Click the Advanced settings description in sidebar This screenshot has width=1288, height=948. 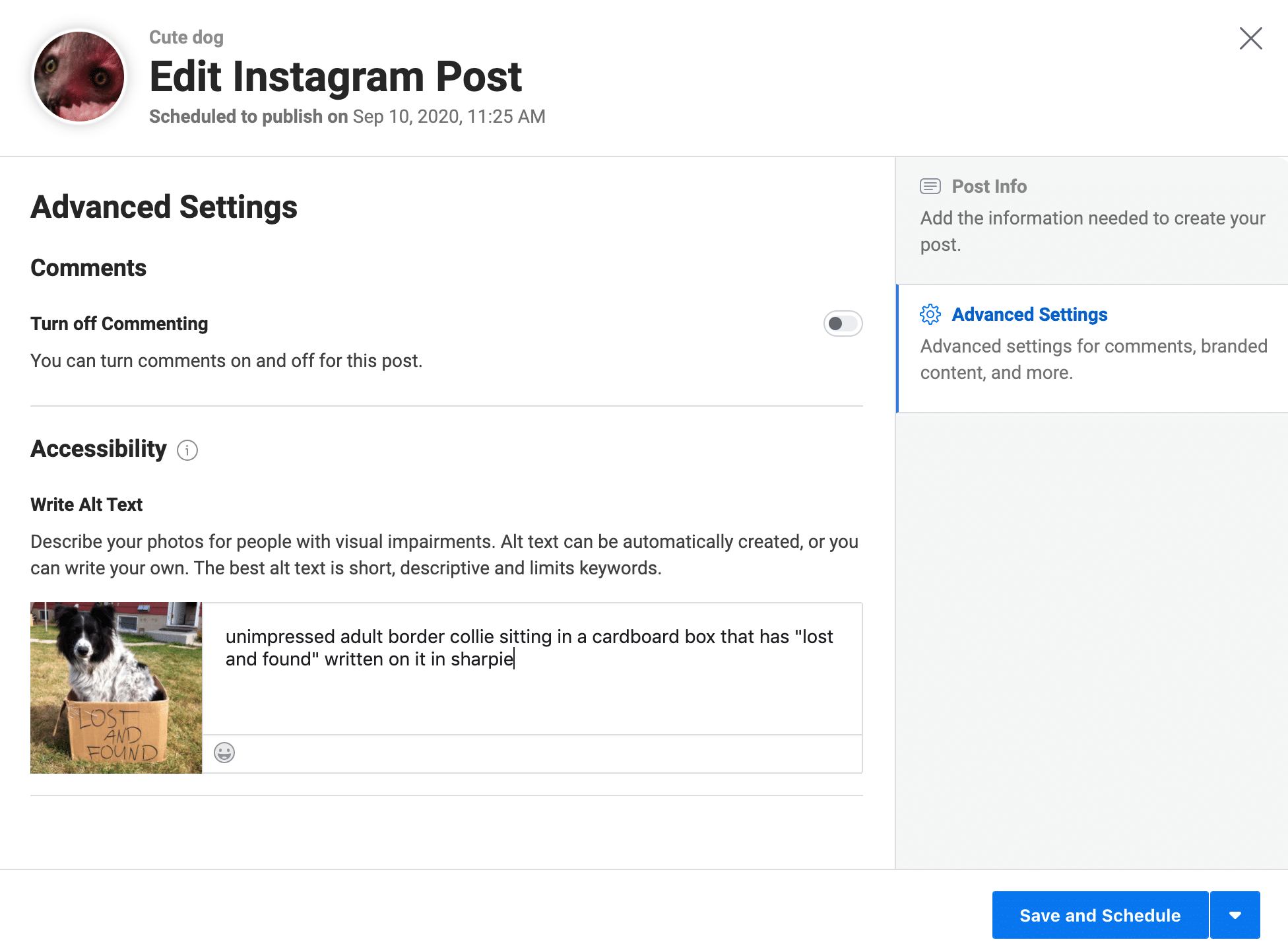tap(1094, 359)
